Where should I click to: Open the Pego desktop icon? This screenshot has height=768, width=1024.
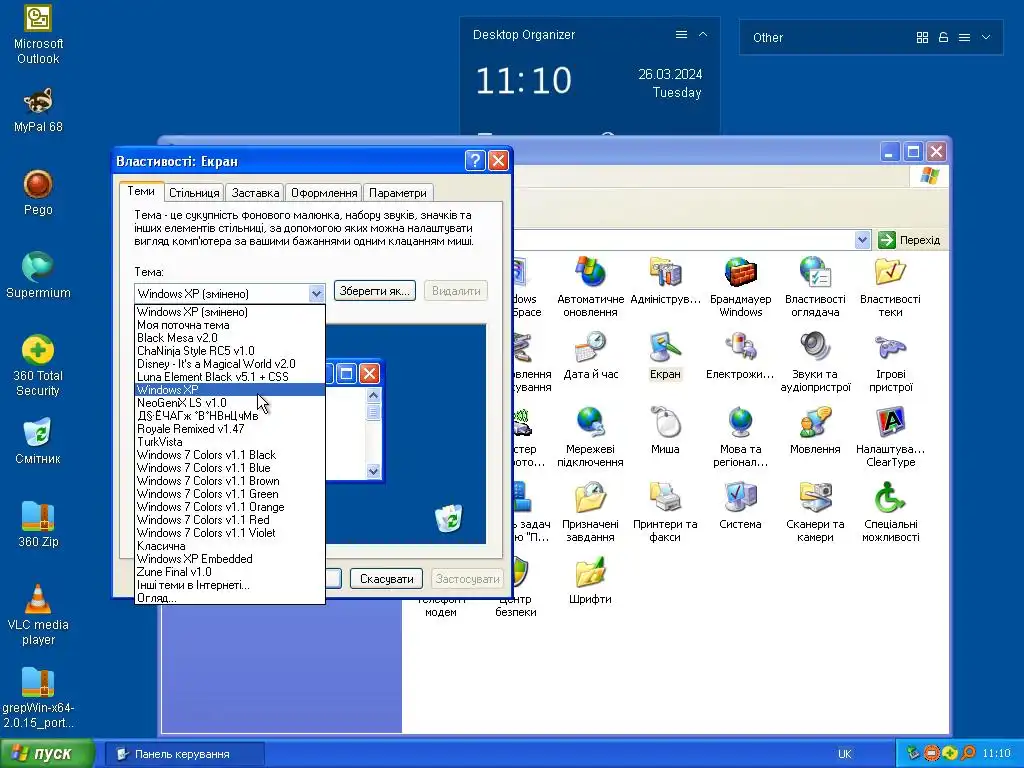[38, 193]
